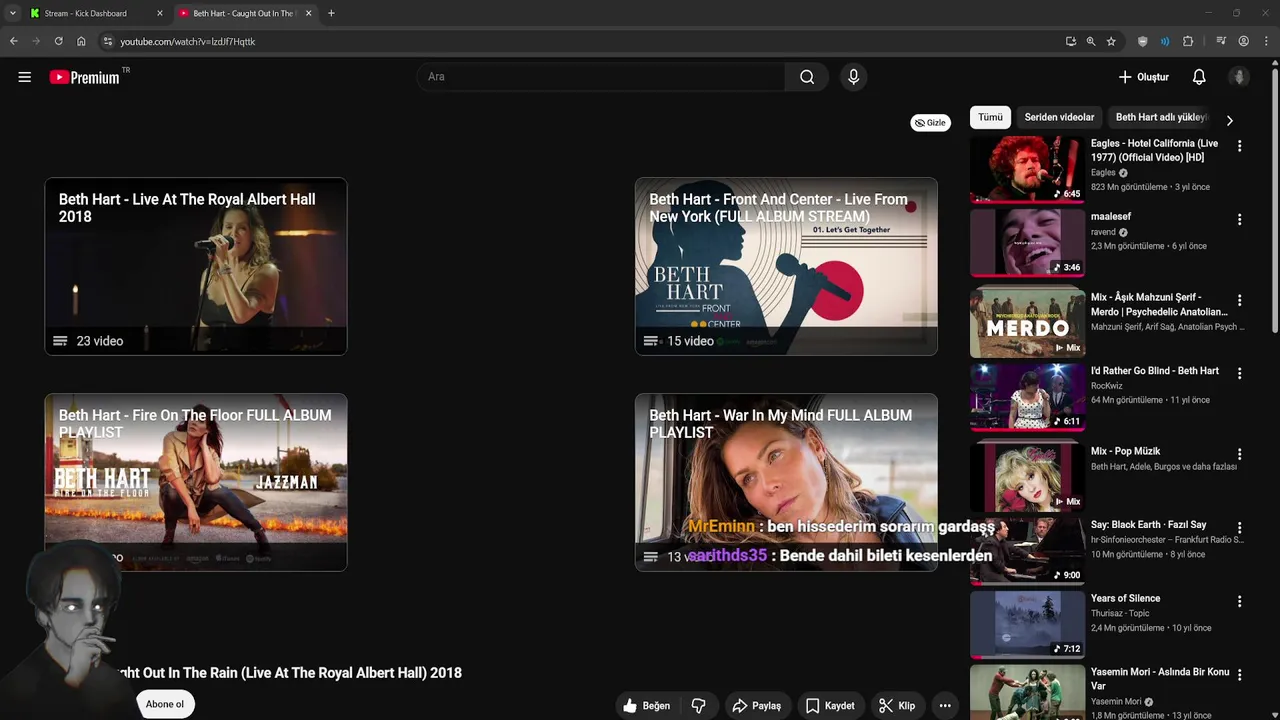Open options for Aşık Mahzuni Şerif mix

[1239, 300]
